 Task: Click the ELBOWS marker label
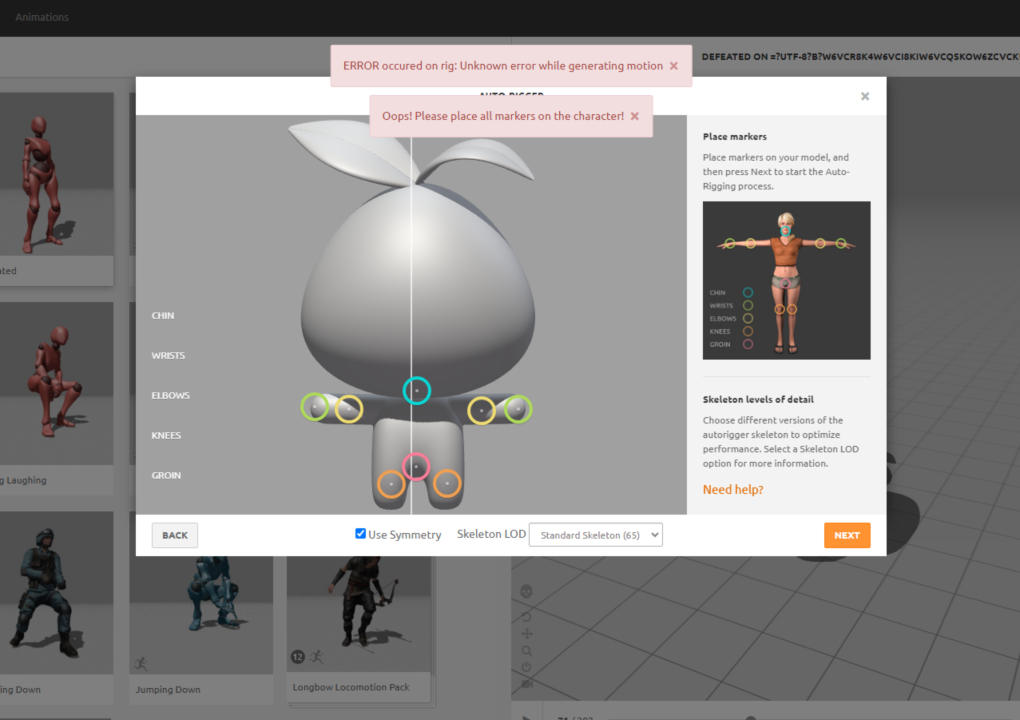click(170, 395)
